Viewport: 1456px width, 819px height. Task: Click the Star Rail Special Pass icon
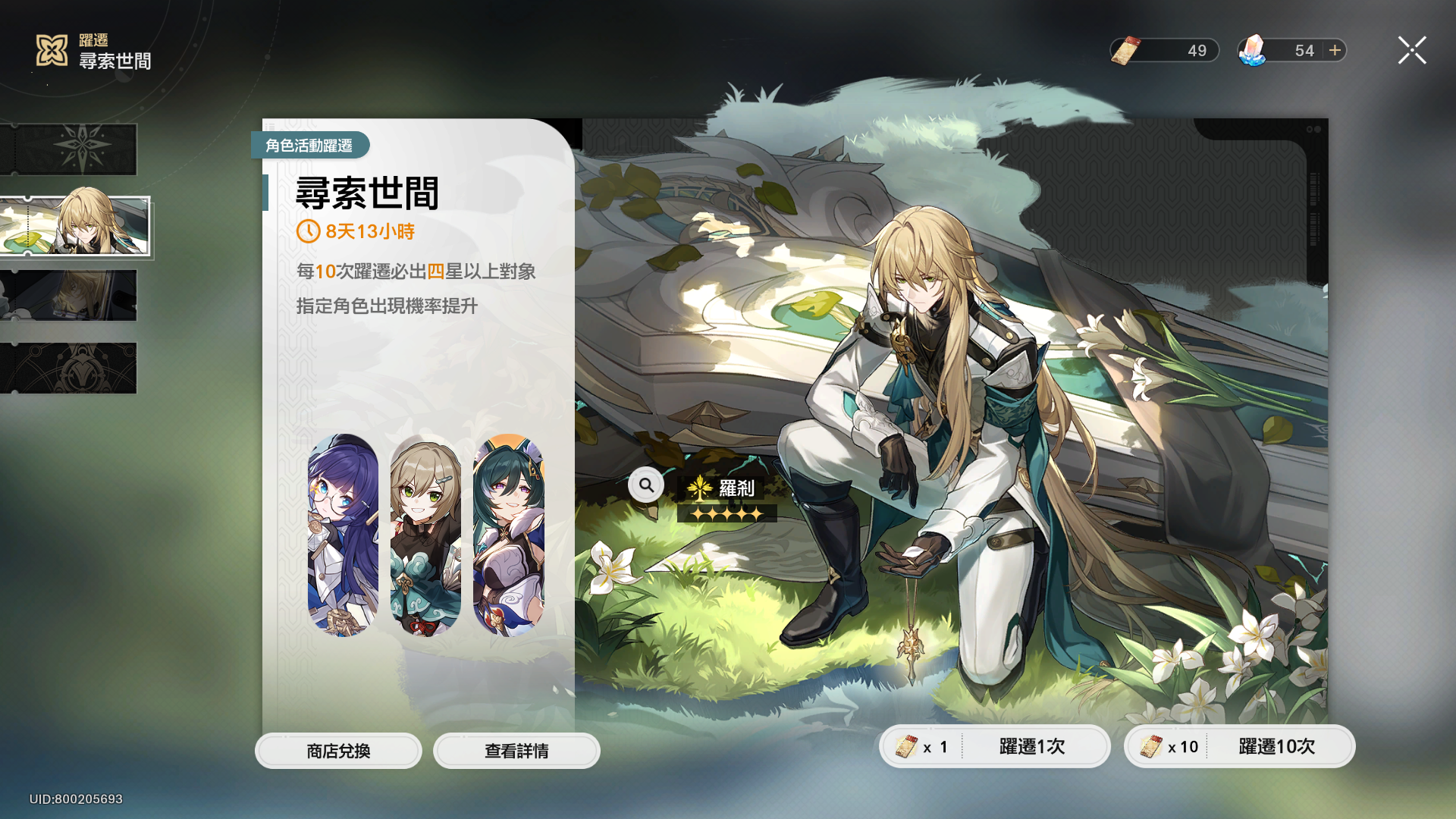tap(1126, 51)
